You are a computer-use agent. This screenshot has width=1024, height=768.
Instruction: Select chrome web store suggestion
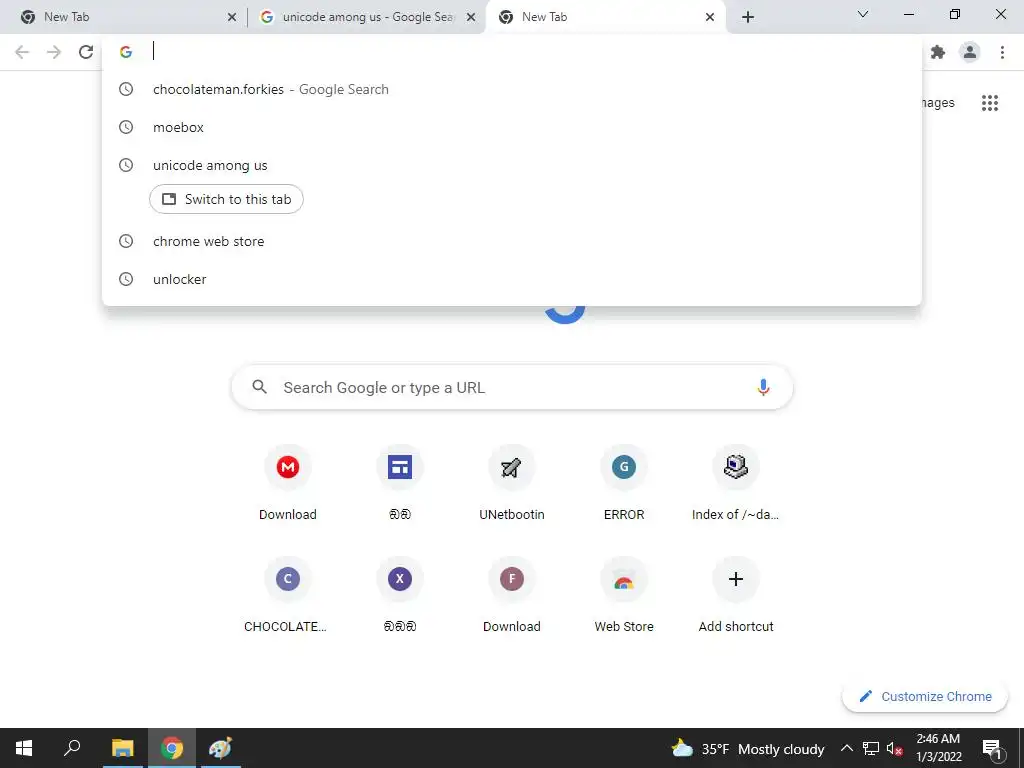[512, 241]
